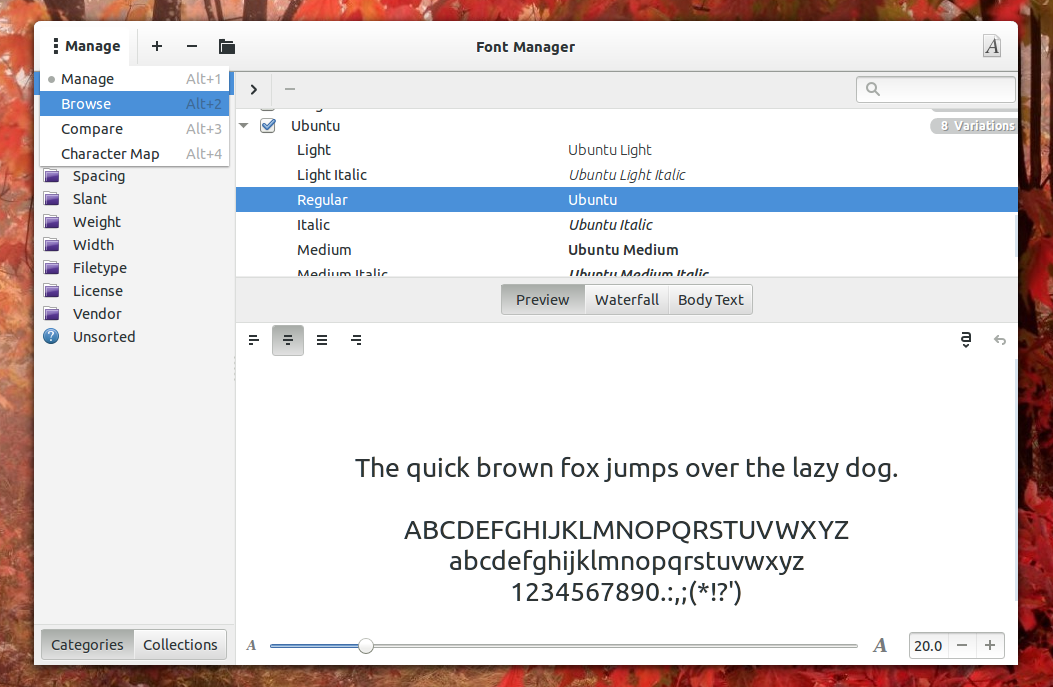This screenshot has width=1053, height=687.
Task: Align preview text right
Action: click(357, 340)
